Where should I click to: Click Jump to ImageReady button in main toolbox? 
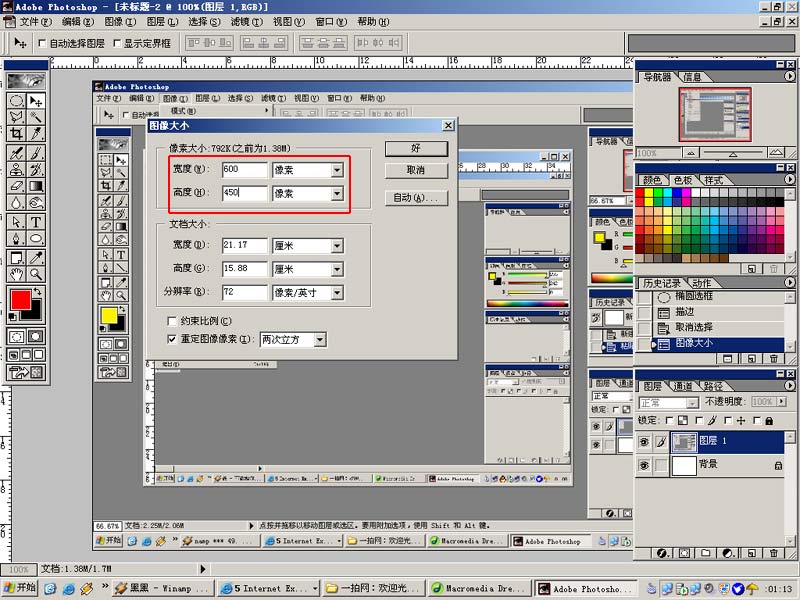(x=26, y=372)
